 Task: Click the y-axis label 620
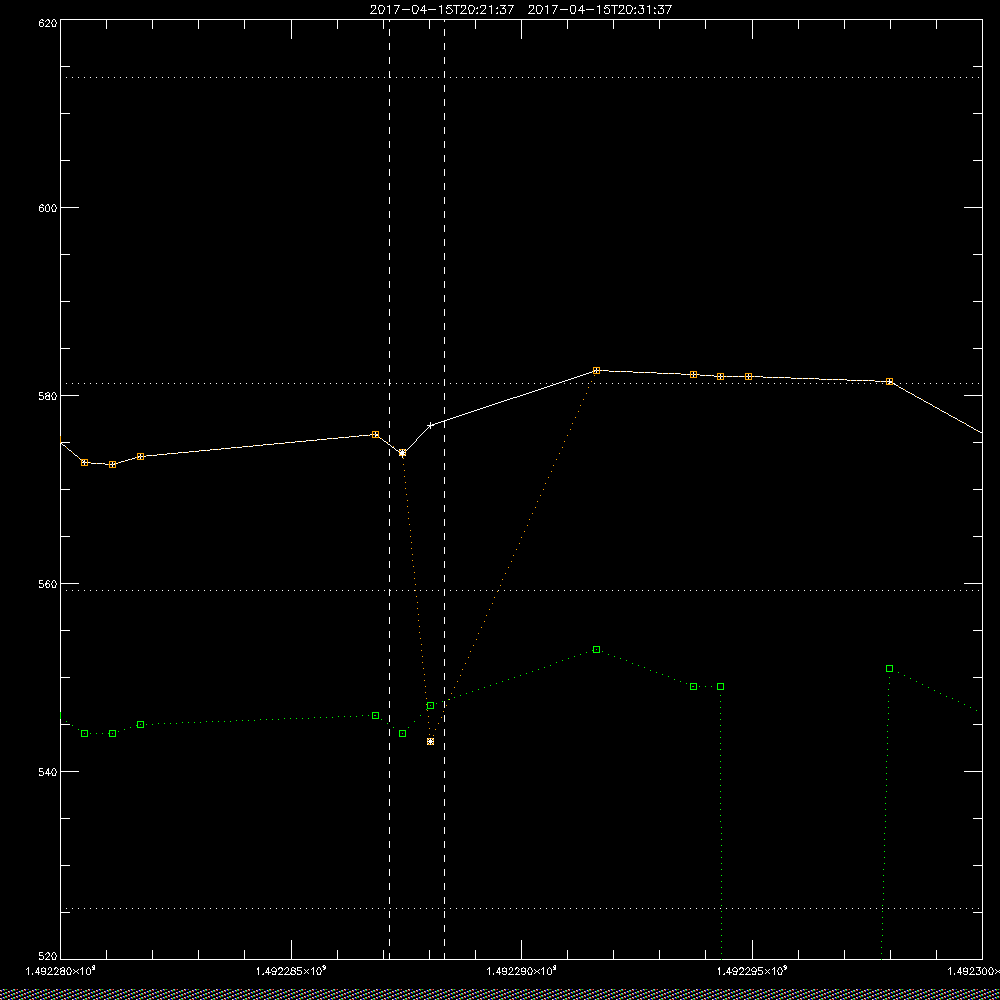pos(48,22)
